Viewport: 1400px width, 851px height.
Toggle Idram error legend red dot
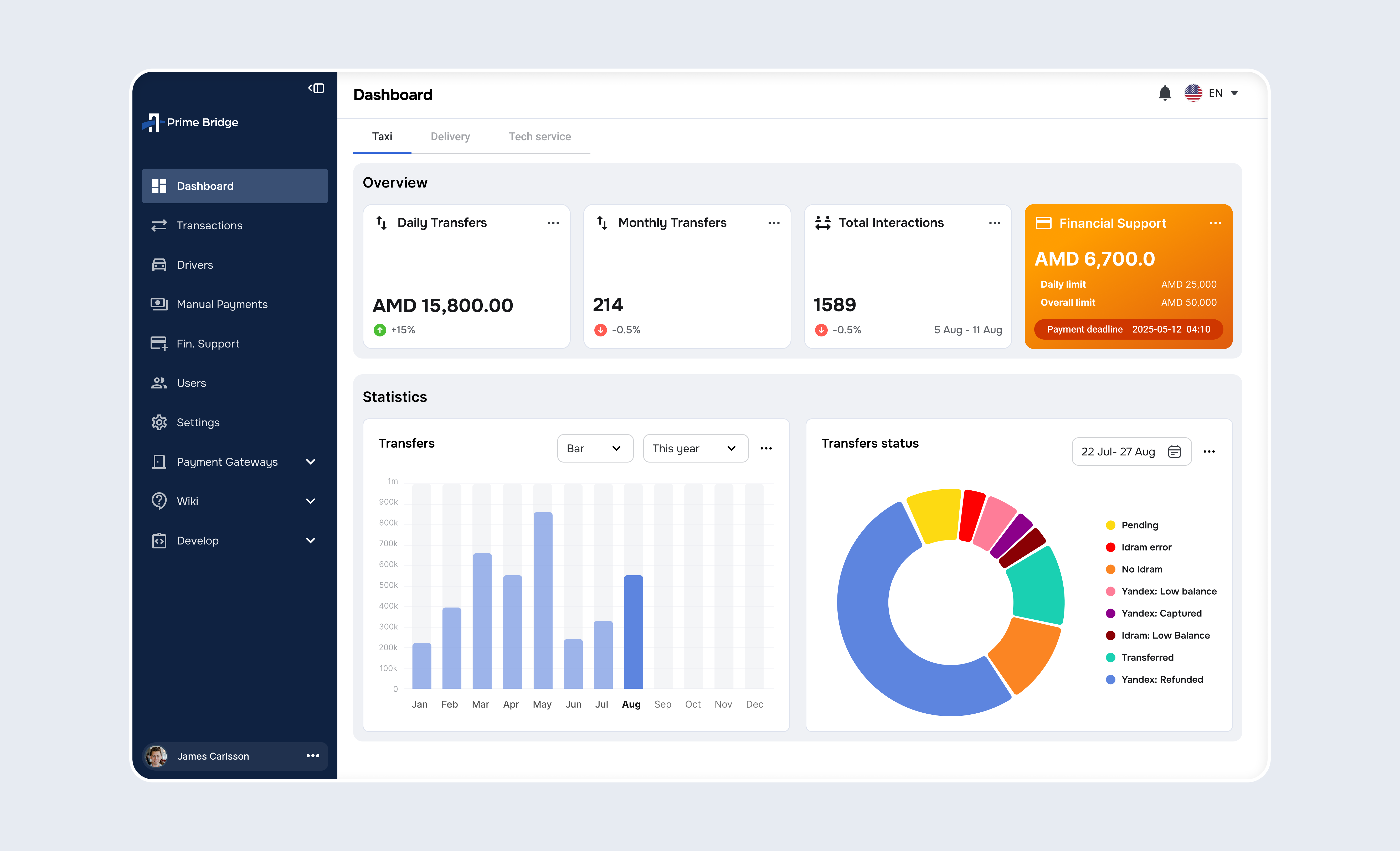pyautogui.click(x=1111, y=547)
